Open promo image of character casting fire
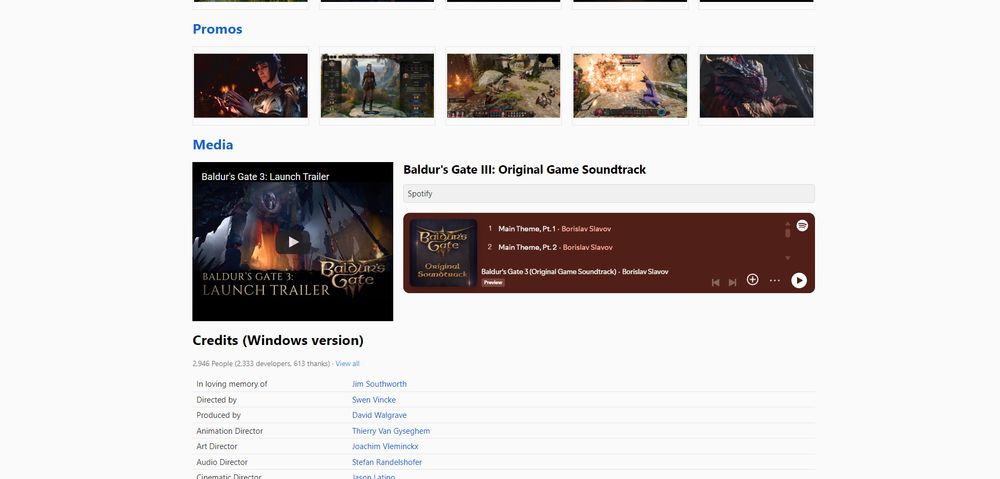The width and height of the screenshot is (1000, 479). coord(251,85)
